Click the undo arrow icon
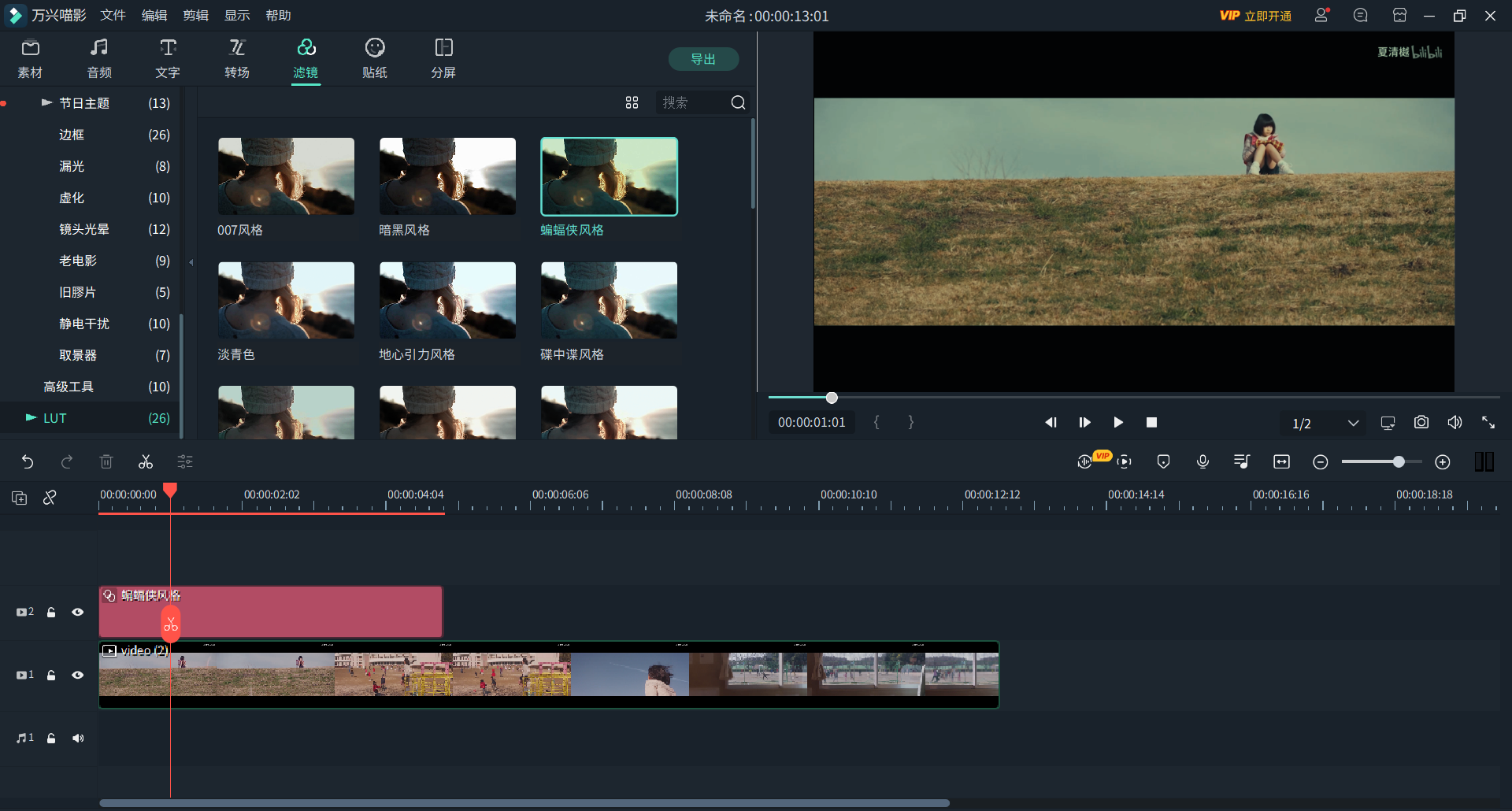The width and height of the screenshot is (1512, 811). (x=28, y=462)
